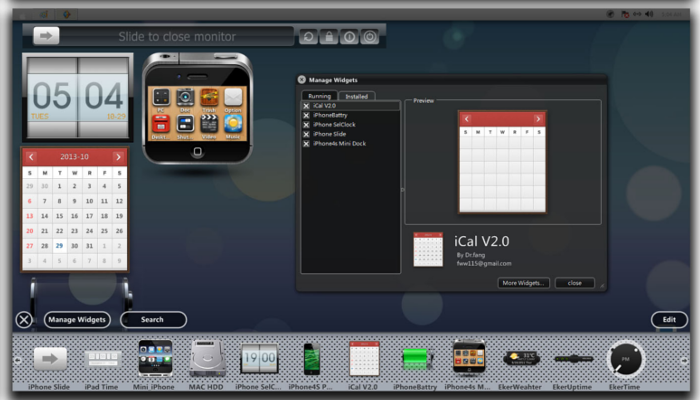
Task: Go to previous month in 2013-10 calendar
Action: click(x=31, y=157)
